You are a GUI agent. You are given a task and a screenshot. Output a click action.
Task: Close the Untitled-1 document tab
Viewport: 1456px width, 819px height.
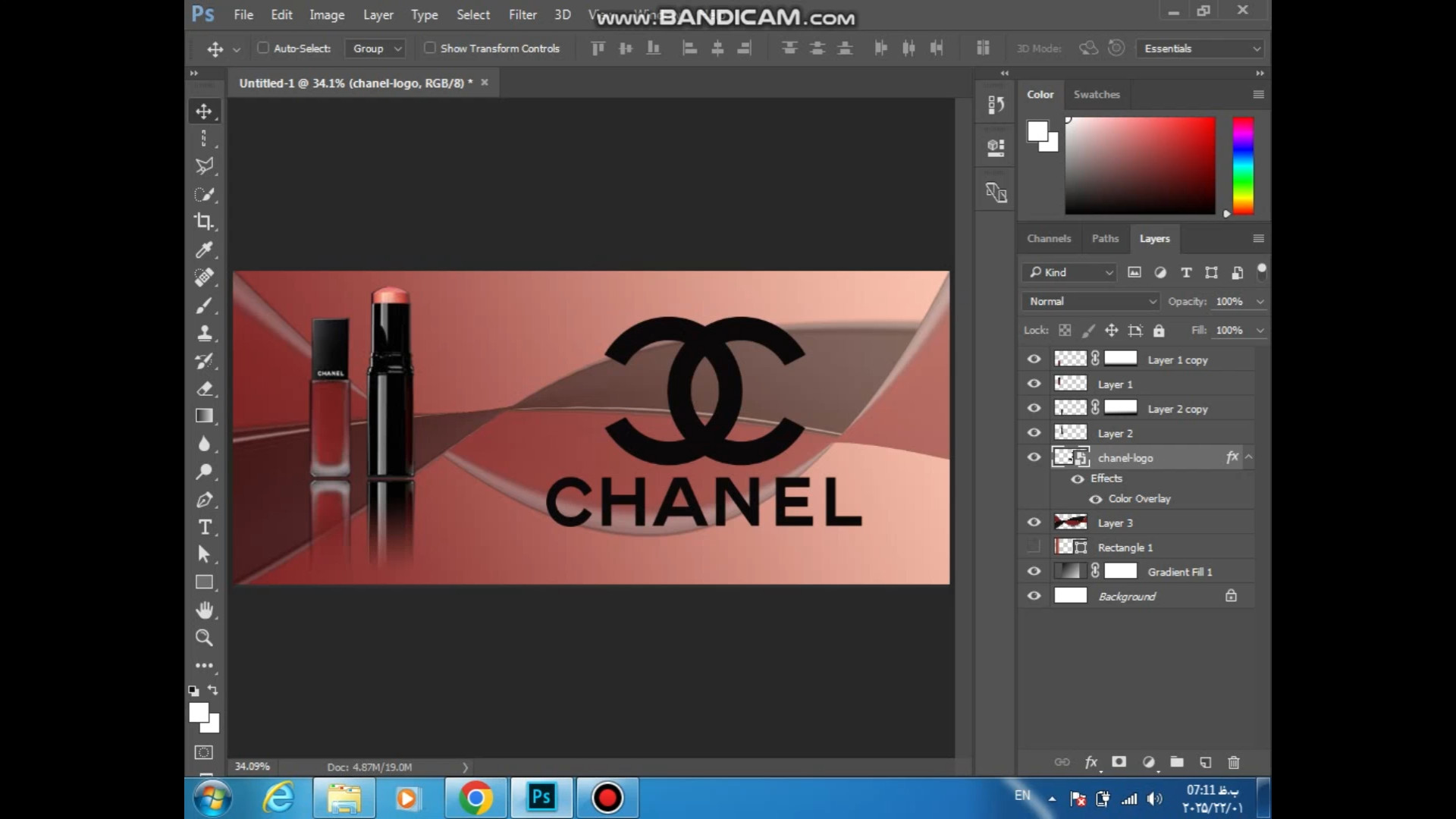[x=485, y=83]
